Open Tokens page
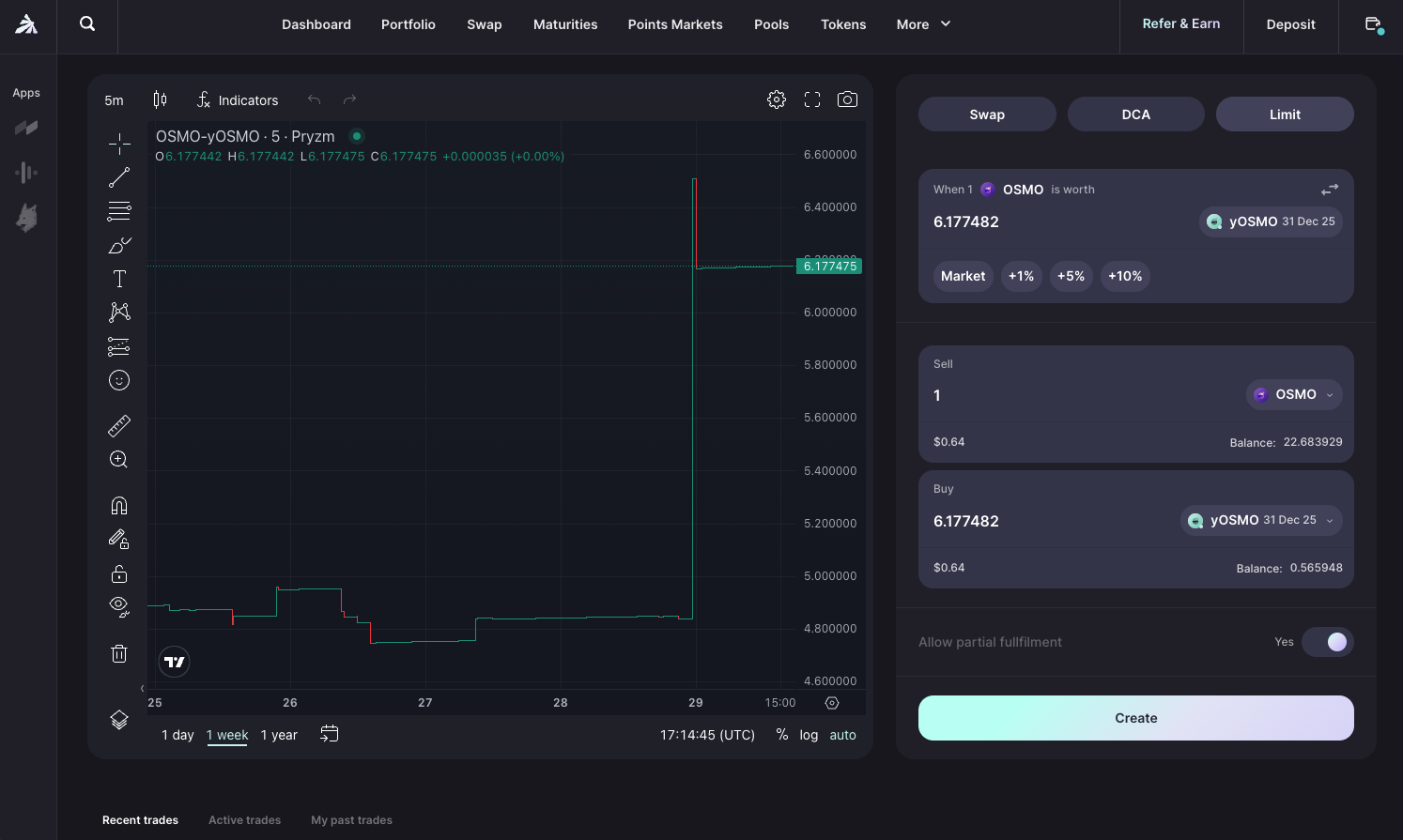This screenshot has width=1403, height=840. pos(843,24)
